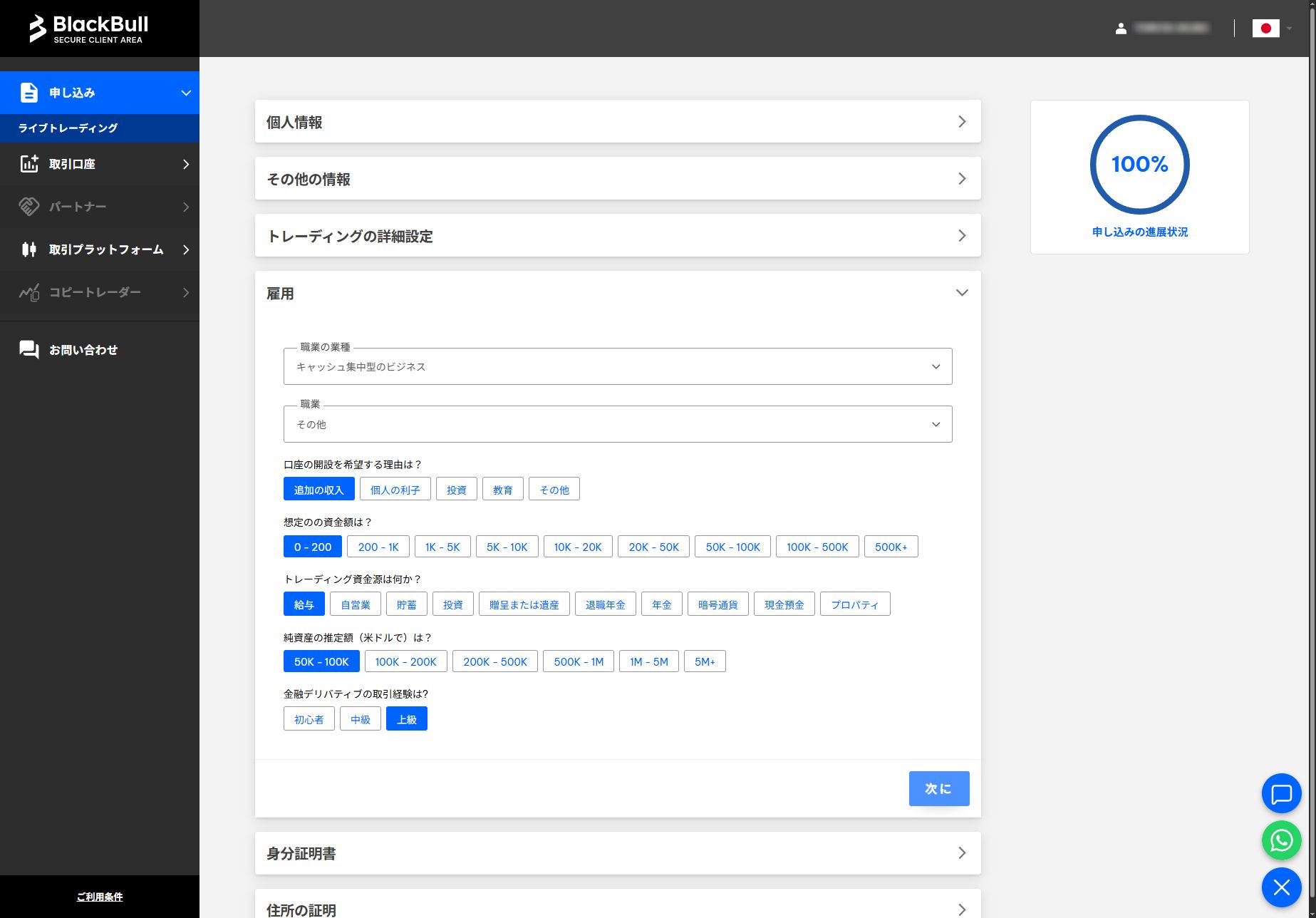
Task: Open the language selector flag dropdown
Action: coord(1272,29)
